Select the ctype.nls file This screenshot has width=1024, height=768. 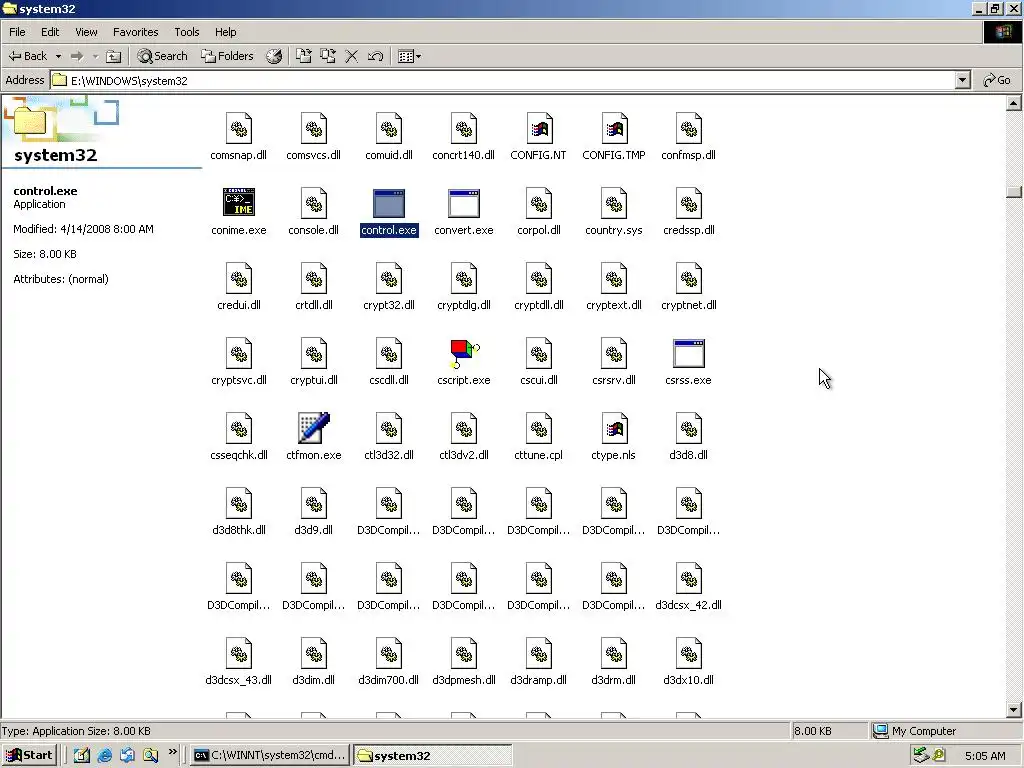tap(614, 436)
